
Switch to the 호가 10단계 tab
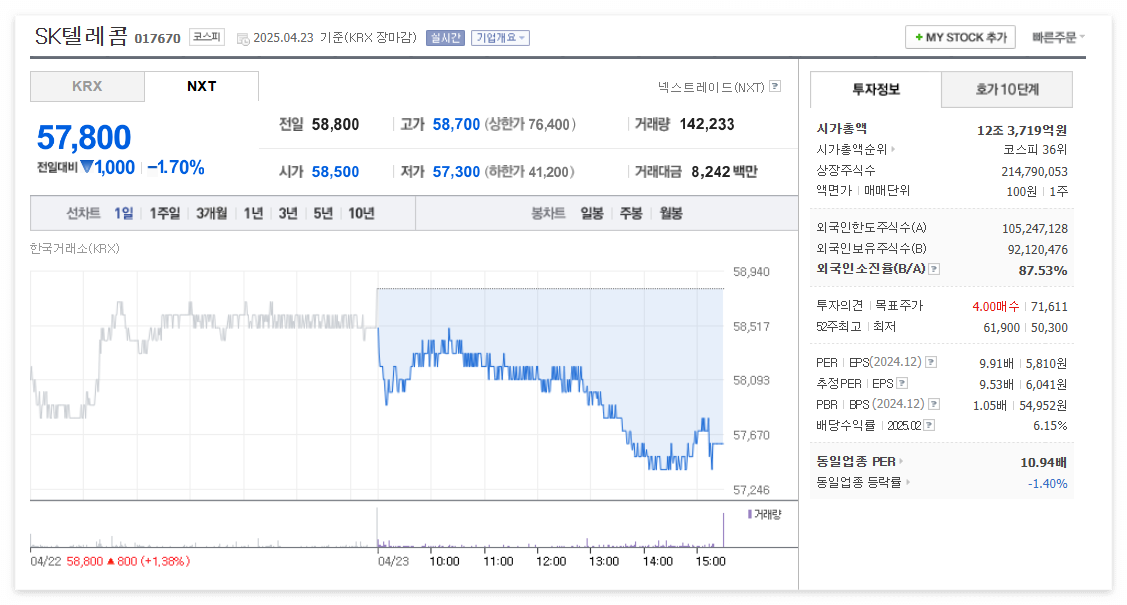click(1006, 90)
